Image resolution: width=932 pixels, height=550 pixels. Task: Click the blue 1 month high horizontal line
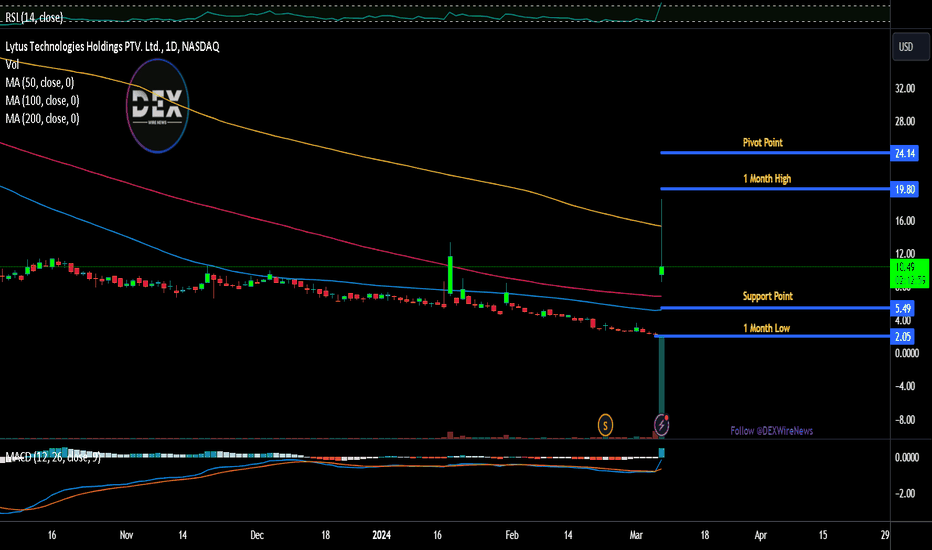coord(774,189)
